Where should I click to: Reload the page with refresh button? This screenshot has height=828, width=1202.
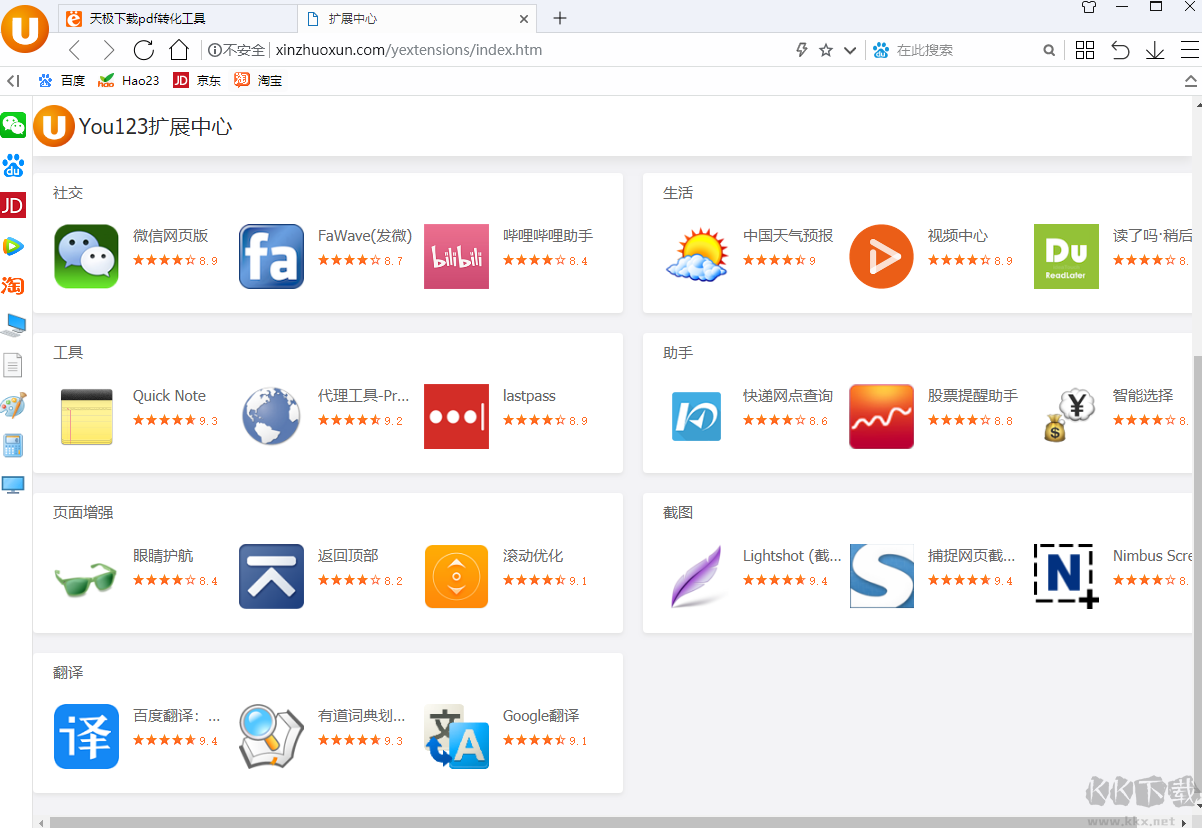(144, 50)
